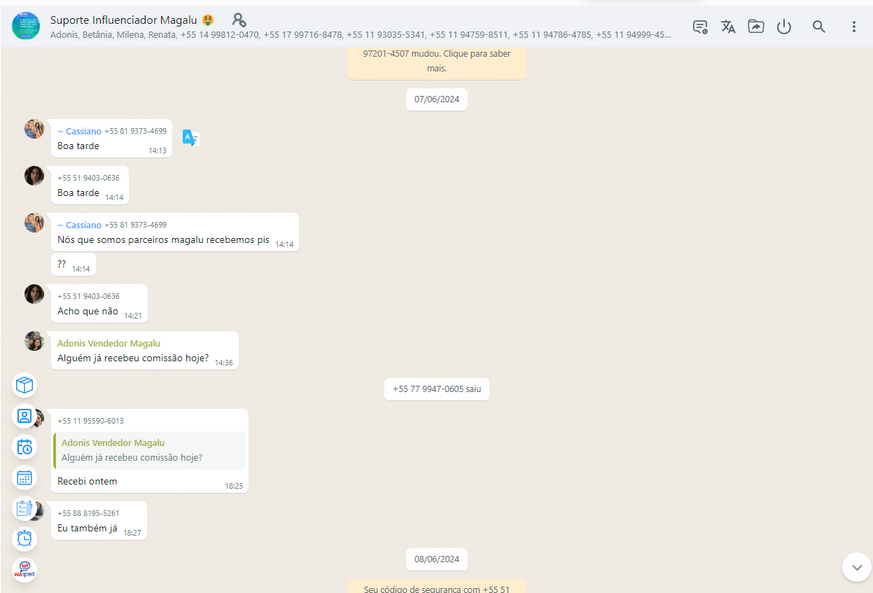Click the avatar beside the 14:14 "Boa tarde"
This screenshot has width=873, height=593.
coord(34,176)
